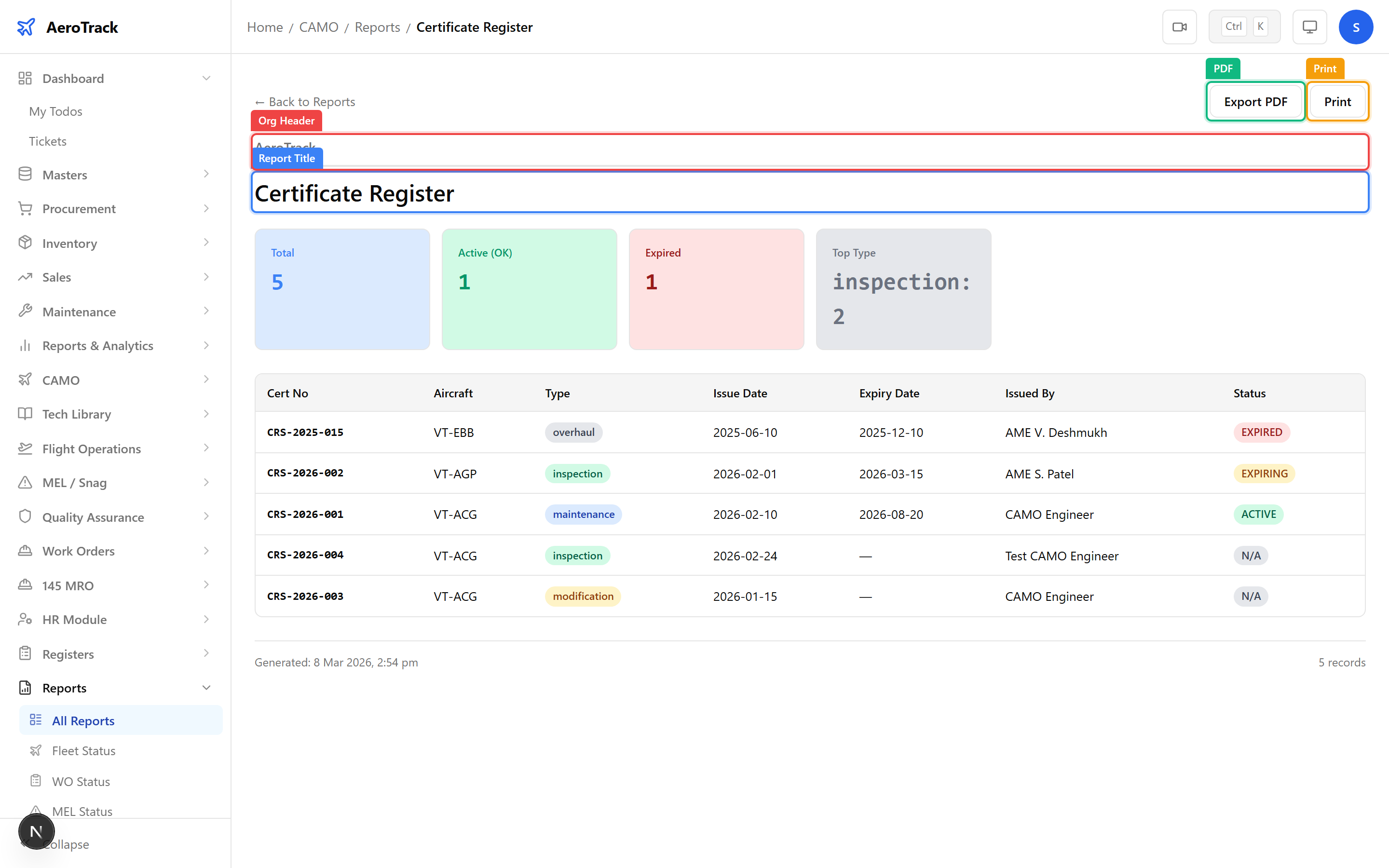Expand the Masters section
The height and width of the screenshot is (868, 1389).
coord(206,174)
